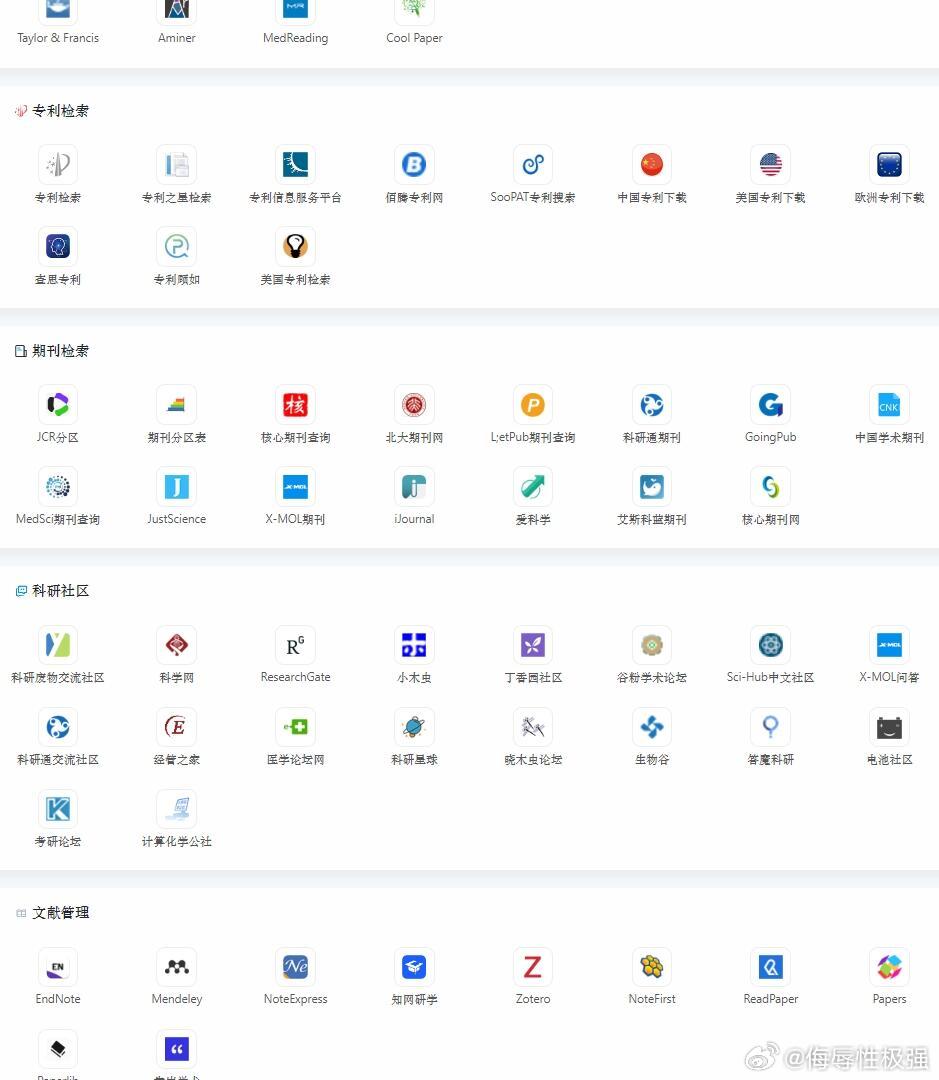939x1080 pixels.
Task: Open the Zotero red Z icon
Action: pos(533,966)
